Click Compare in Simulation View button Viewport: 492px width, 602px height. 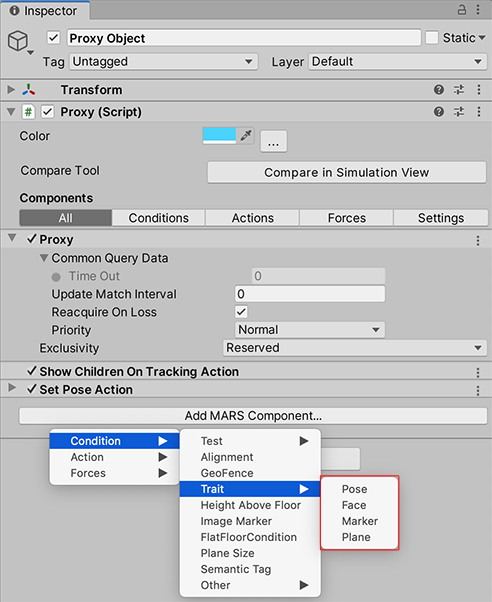(347, 172)
